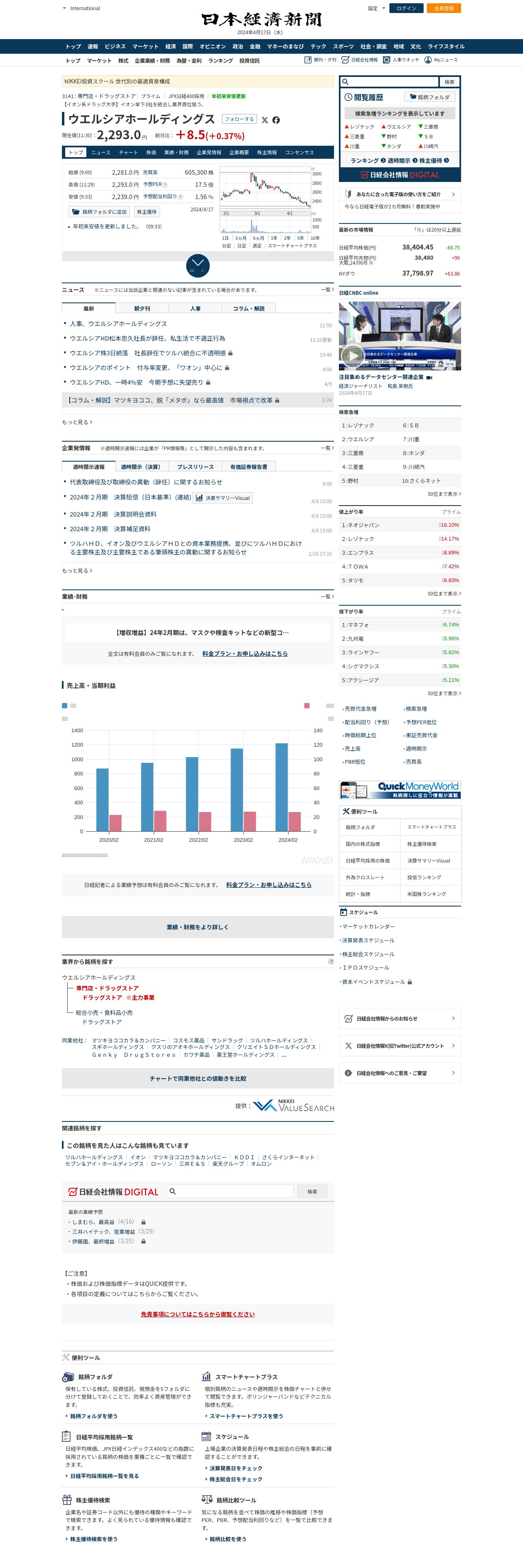Open 日経会社情報 icon link in header

click(360, 60)
